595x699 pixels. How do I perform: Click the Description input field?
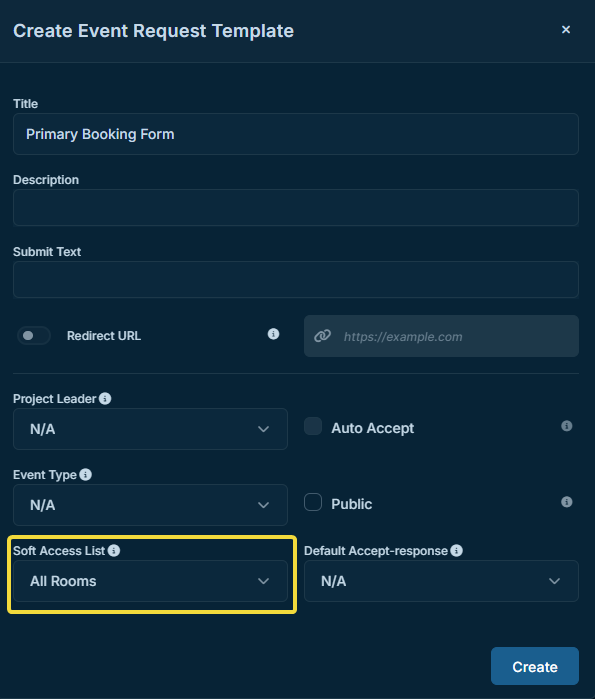point(296,208)
